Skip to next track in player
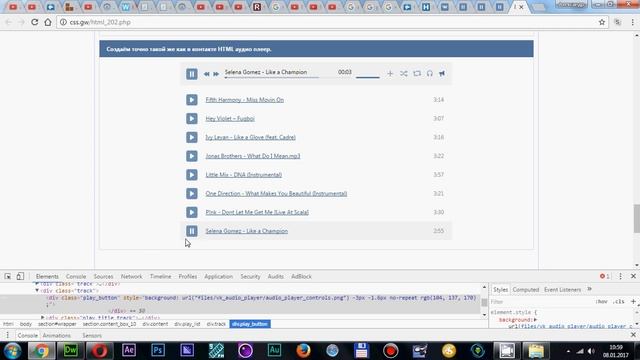Screen dimensions: 640x360 pos(216,74)
